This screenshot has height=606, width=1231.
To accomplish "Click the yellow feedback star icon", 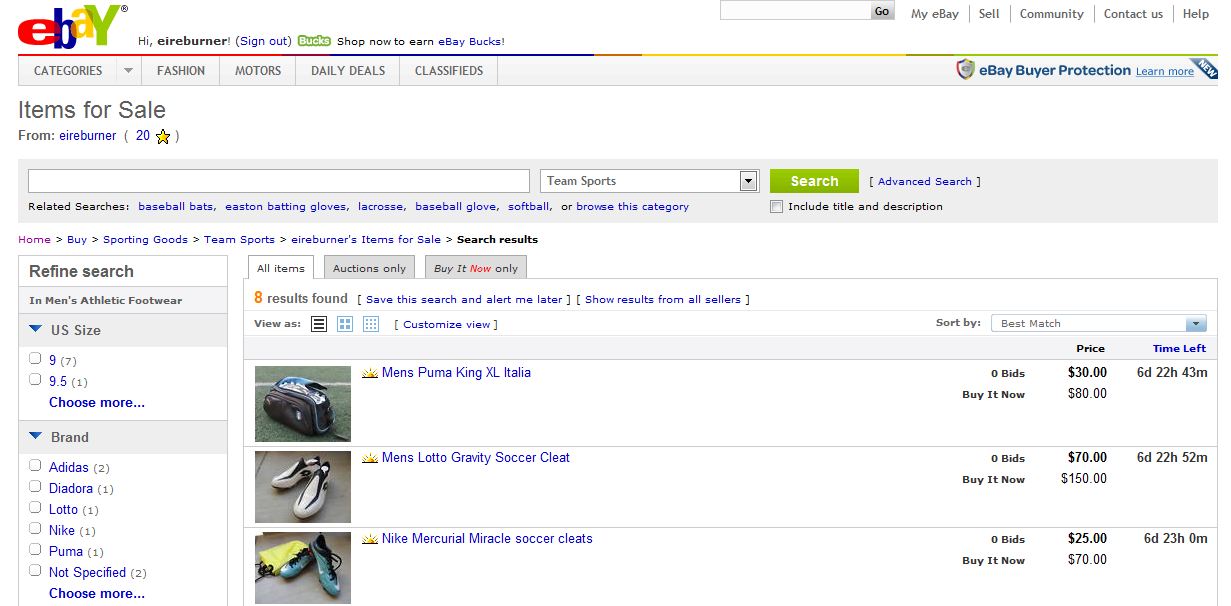I will pyautogui.click(x=163, y=136).
